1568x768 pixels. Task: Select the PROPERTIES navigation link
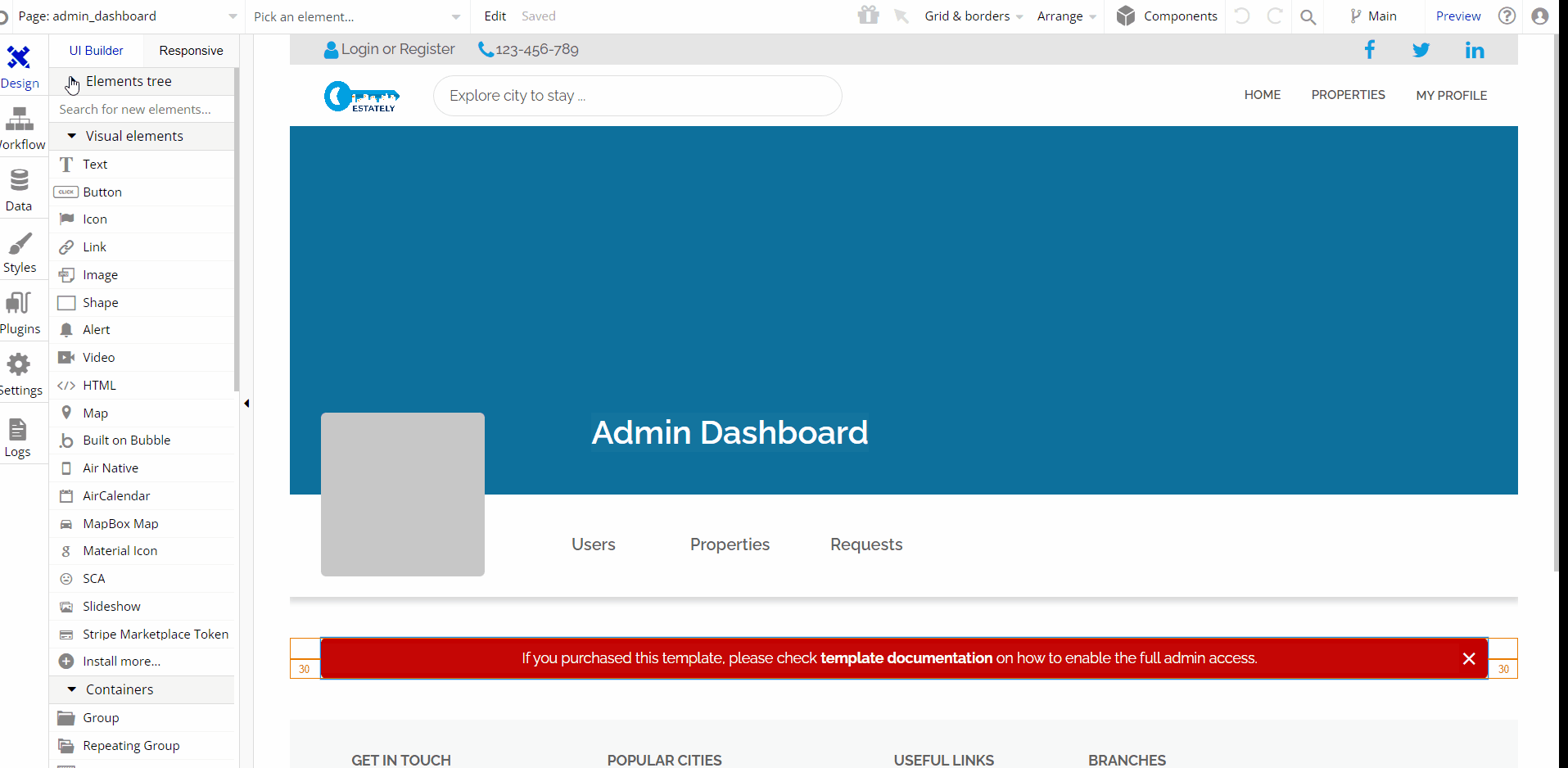[x=1348, y=95]
